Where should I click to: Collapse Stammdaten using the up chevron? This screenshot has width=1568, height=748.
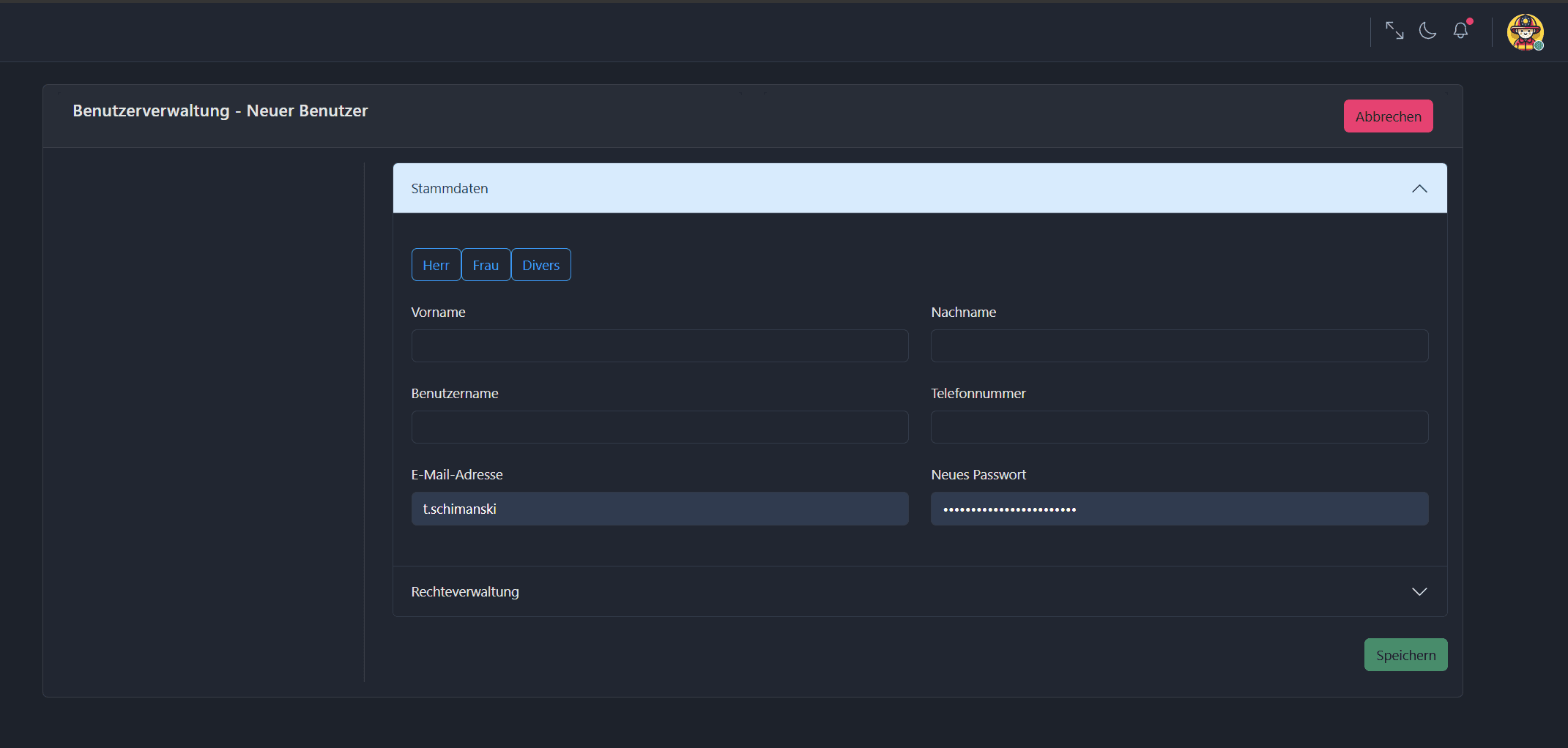[x=1419, y=189]
